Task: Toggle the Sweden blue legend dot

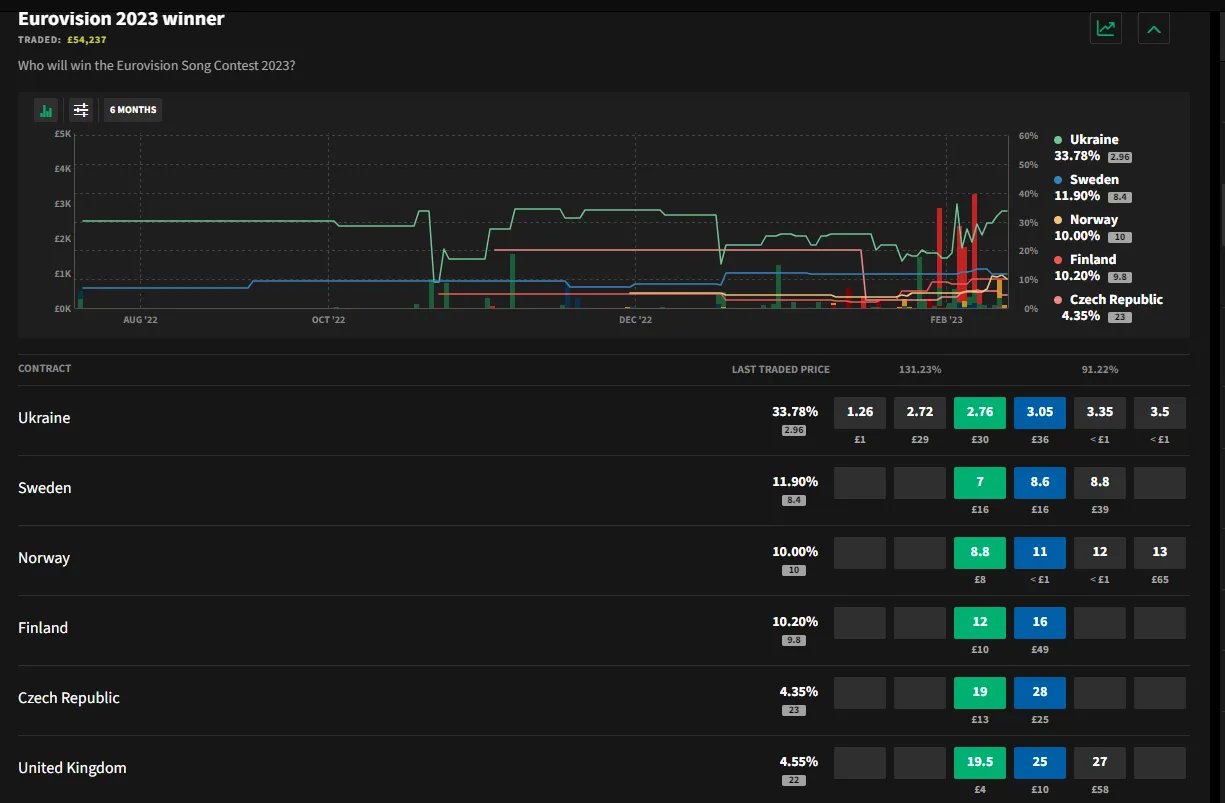Action: [1059, 180]
